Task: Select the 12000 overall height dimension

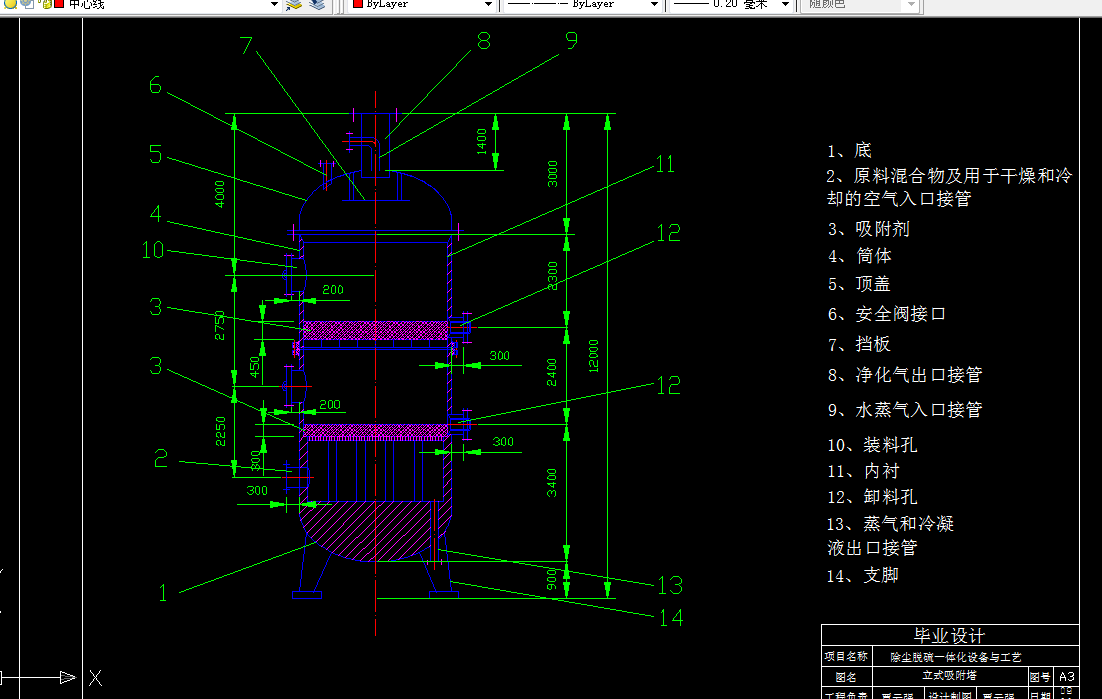Action: pos(593,355)
